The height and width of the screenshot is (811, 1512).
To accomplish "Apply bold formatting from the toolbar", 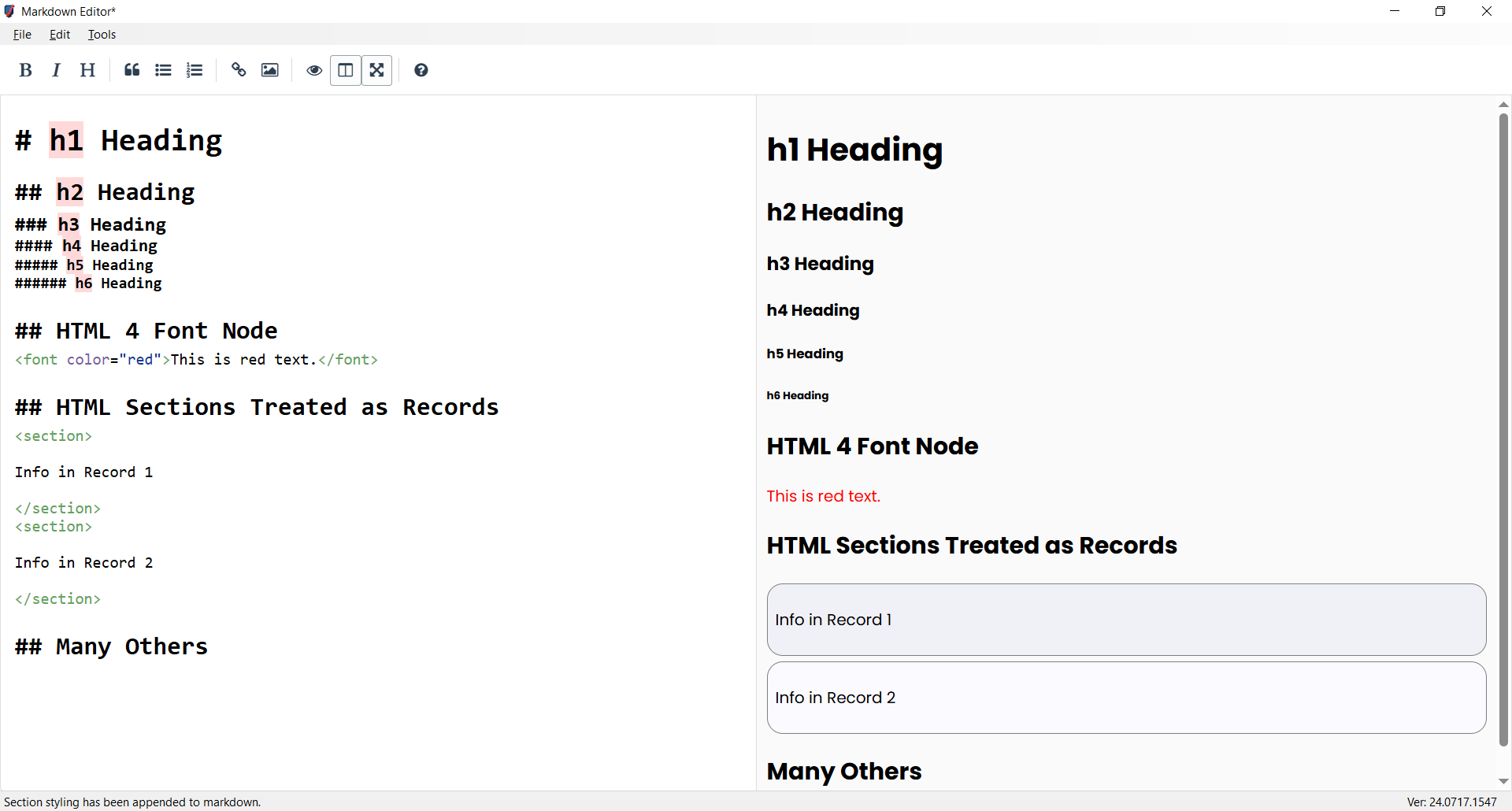I will [25, 70].
